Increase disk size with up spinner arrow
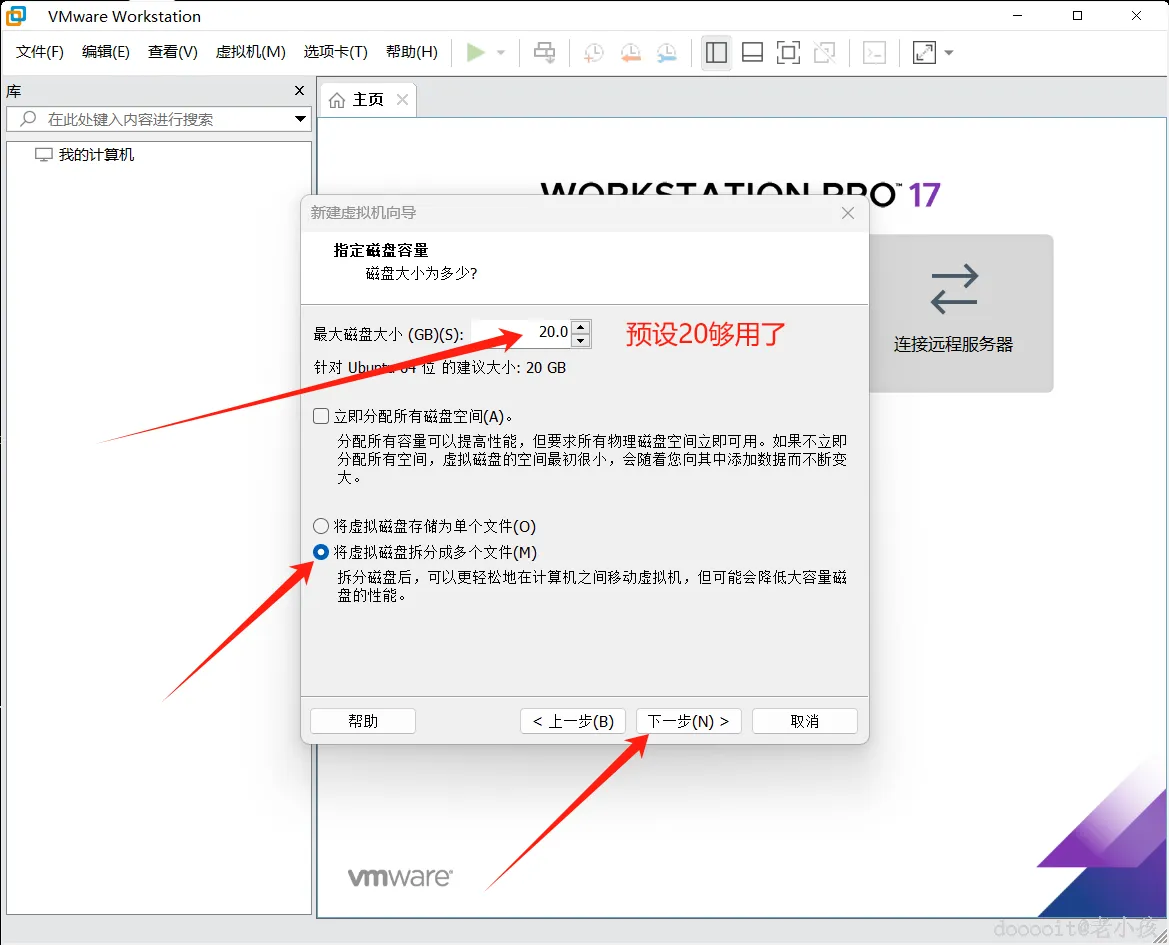The image size is (1169, 945). click(x=581, y=326)
